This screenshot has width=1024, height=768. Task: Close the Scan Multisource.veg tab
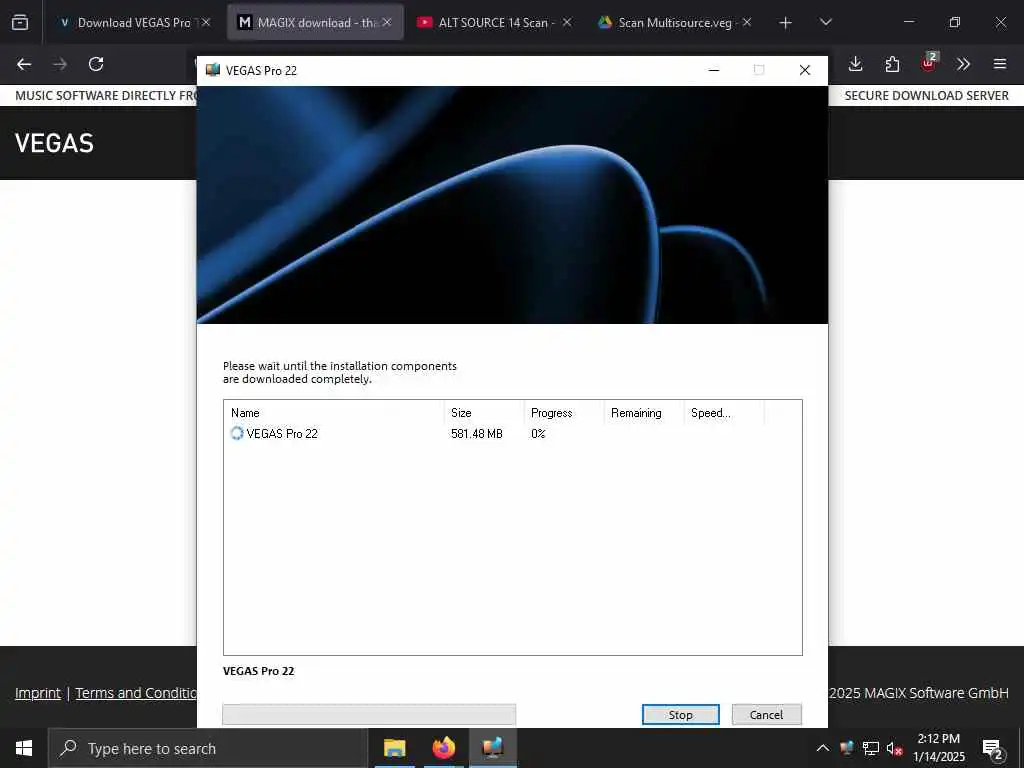(746, 22)
